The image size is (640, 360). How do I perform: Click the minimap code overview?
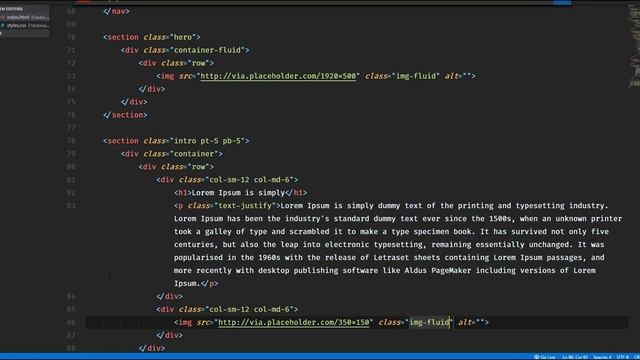(634, 47)
